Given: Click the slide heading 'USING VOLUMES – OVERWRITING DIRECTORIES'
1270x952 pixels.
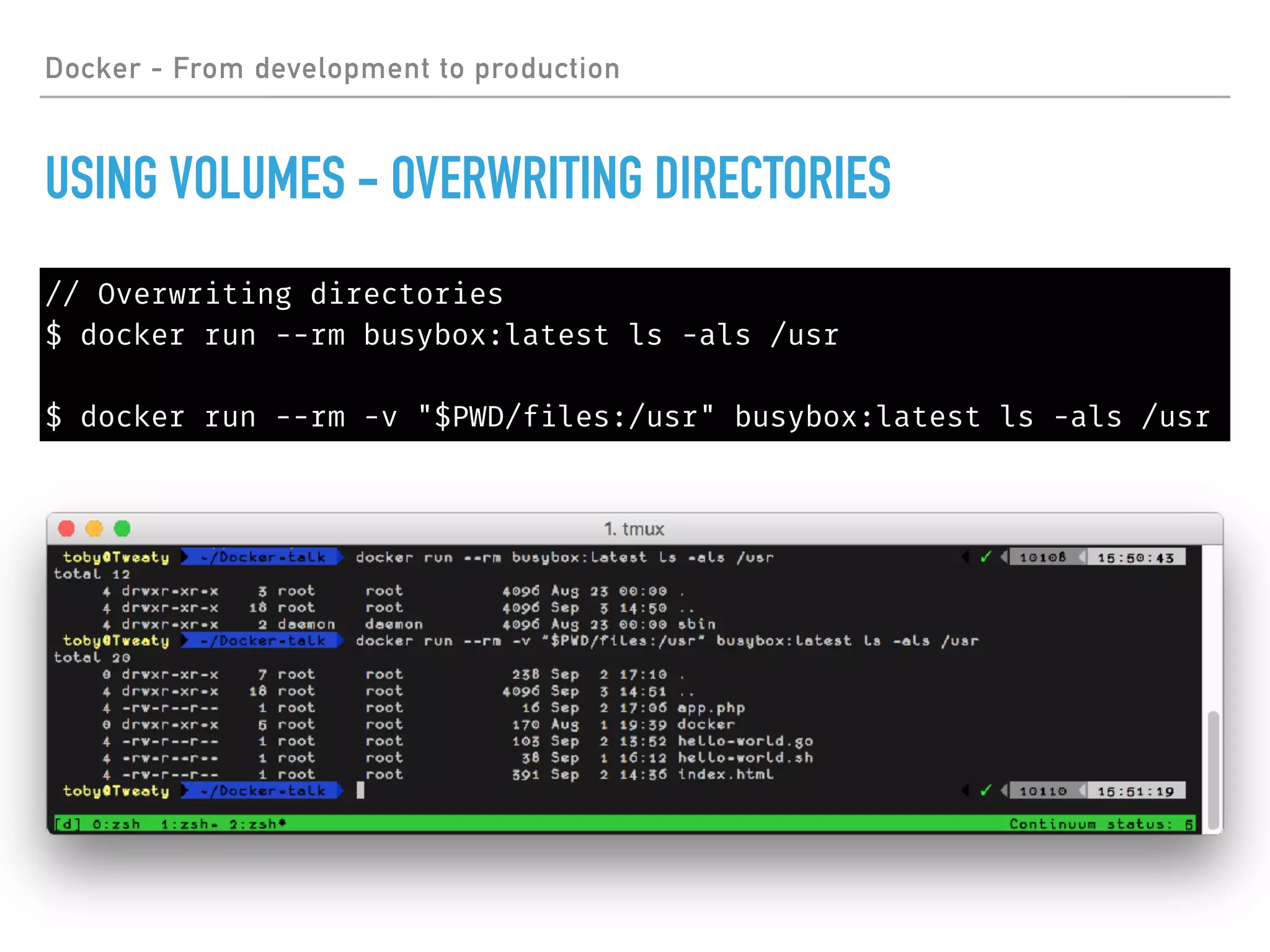Looking at the screenshot, I should coord(468,178).
